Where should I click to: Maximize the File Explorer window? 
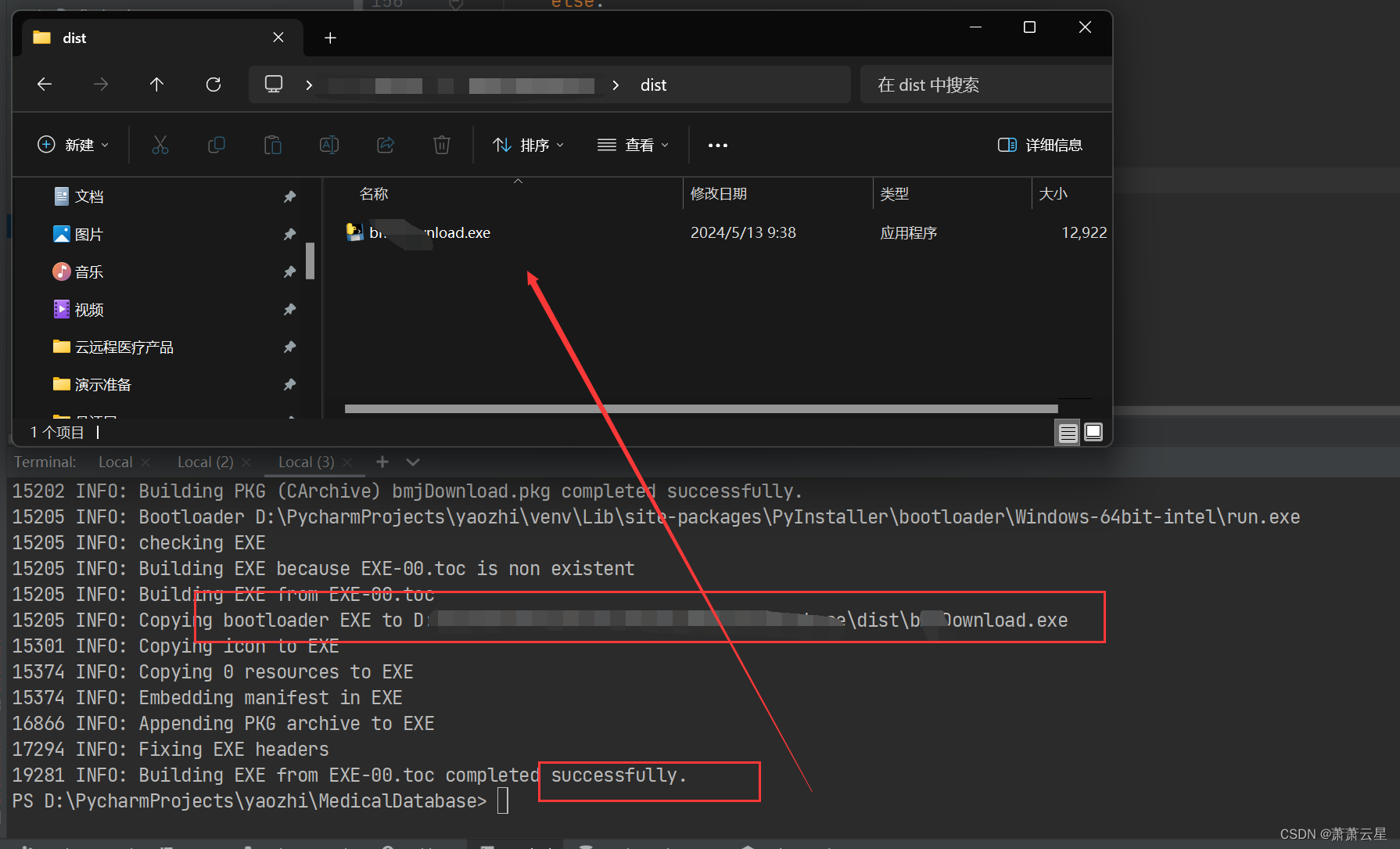click(x=1029, y=27)
